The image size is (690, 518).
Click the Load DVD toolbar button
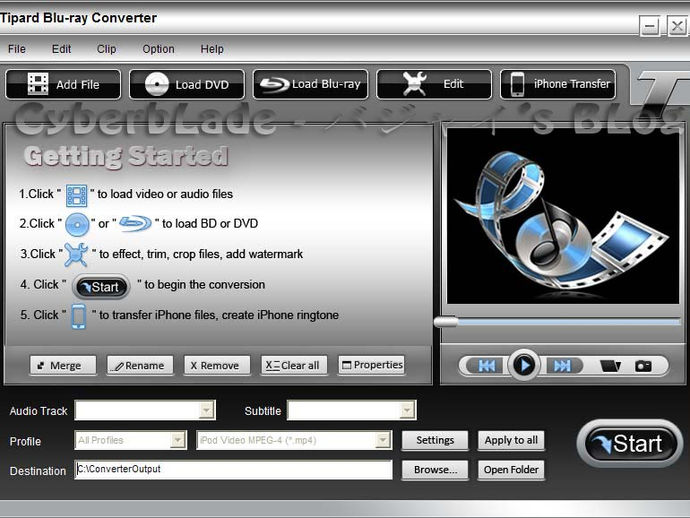click(x=187, y=84)
